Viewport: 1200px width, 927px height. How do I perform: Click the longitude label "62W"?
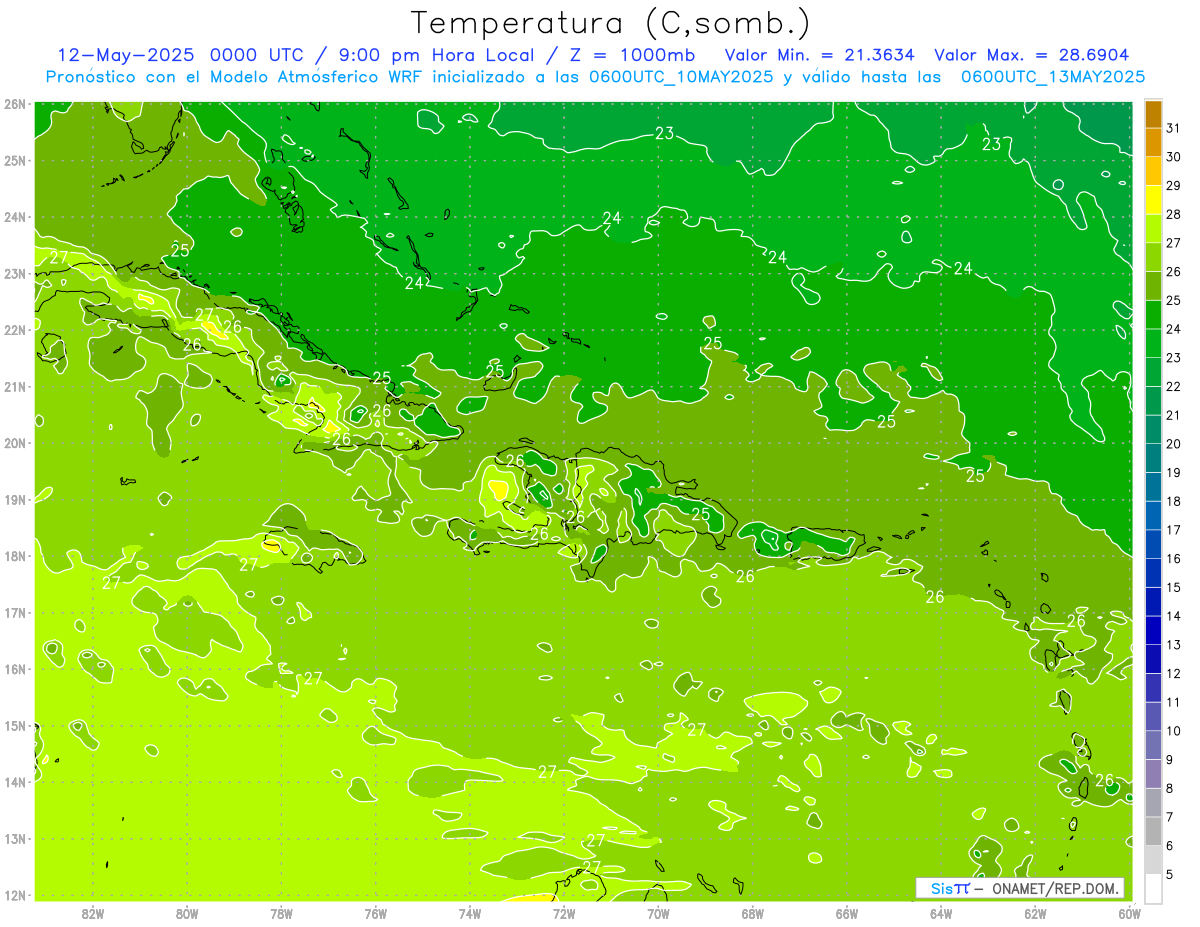pos(1036,913)
